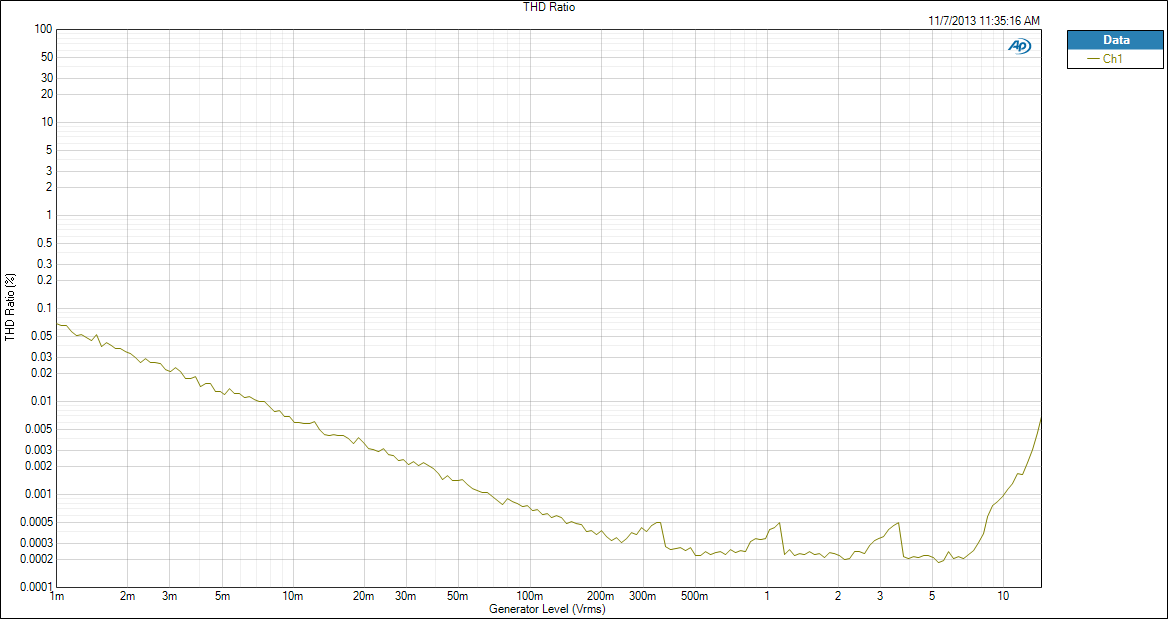
Task: Click the 0.0001 value on the Y axis
Action: click(x=38, y=587)
